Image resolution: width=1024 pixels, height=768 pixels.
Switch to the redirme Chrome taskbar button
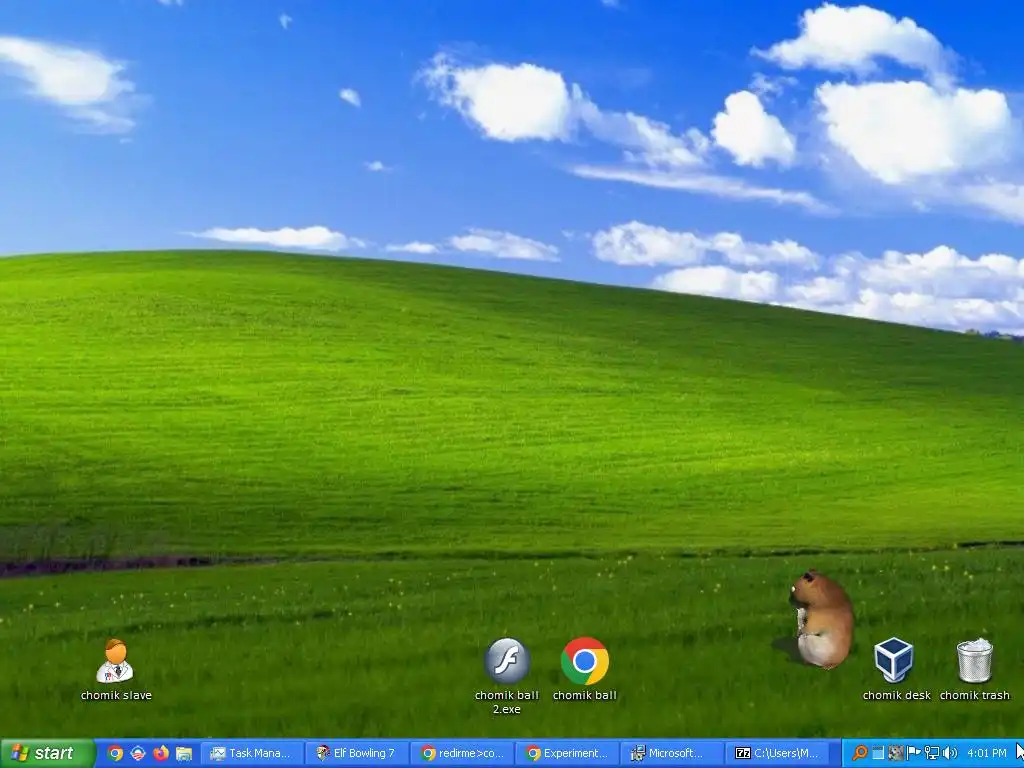(x=462, y=753)
